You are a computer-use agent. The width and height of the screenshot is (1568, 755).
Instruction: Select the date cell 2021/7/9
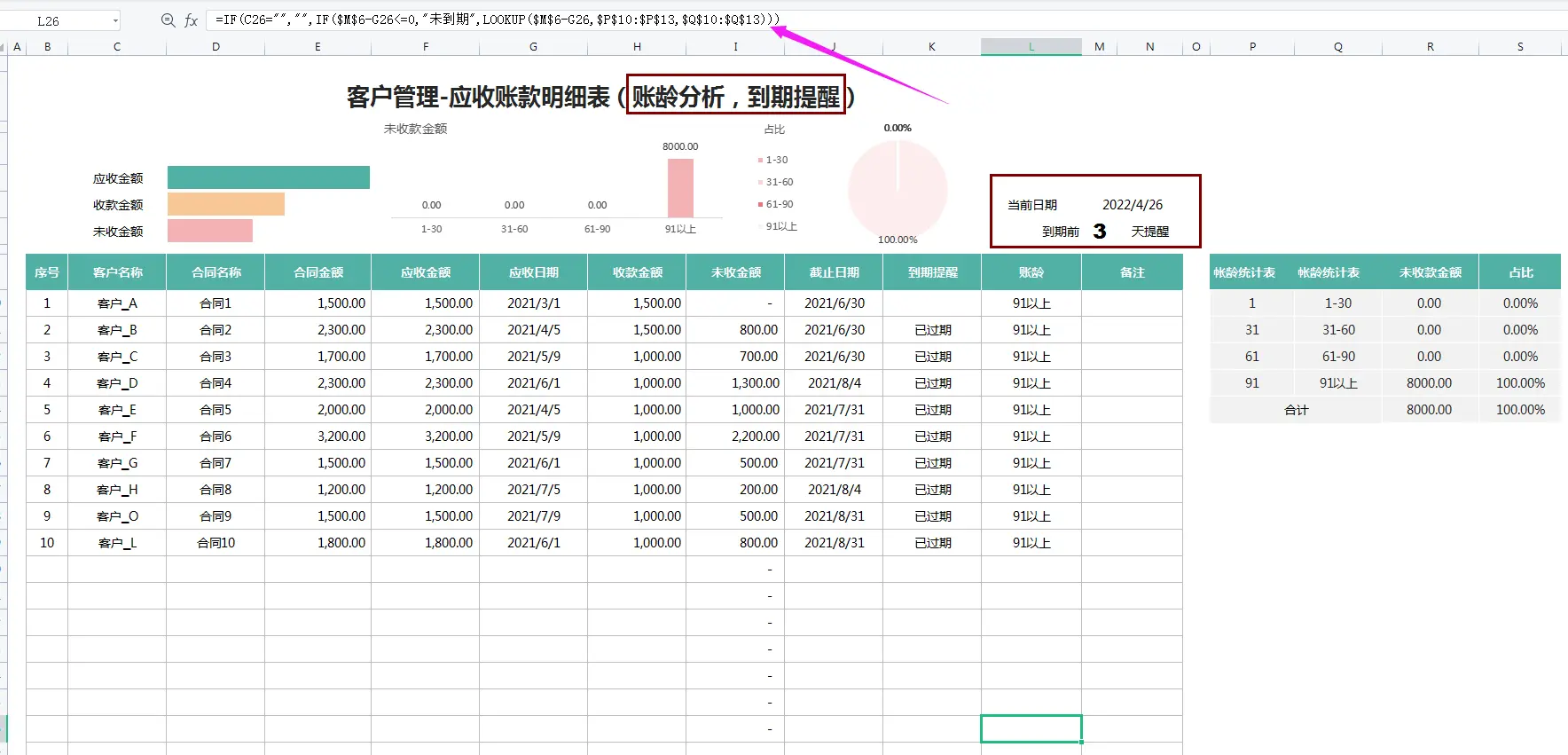coord(534,516)
